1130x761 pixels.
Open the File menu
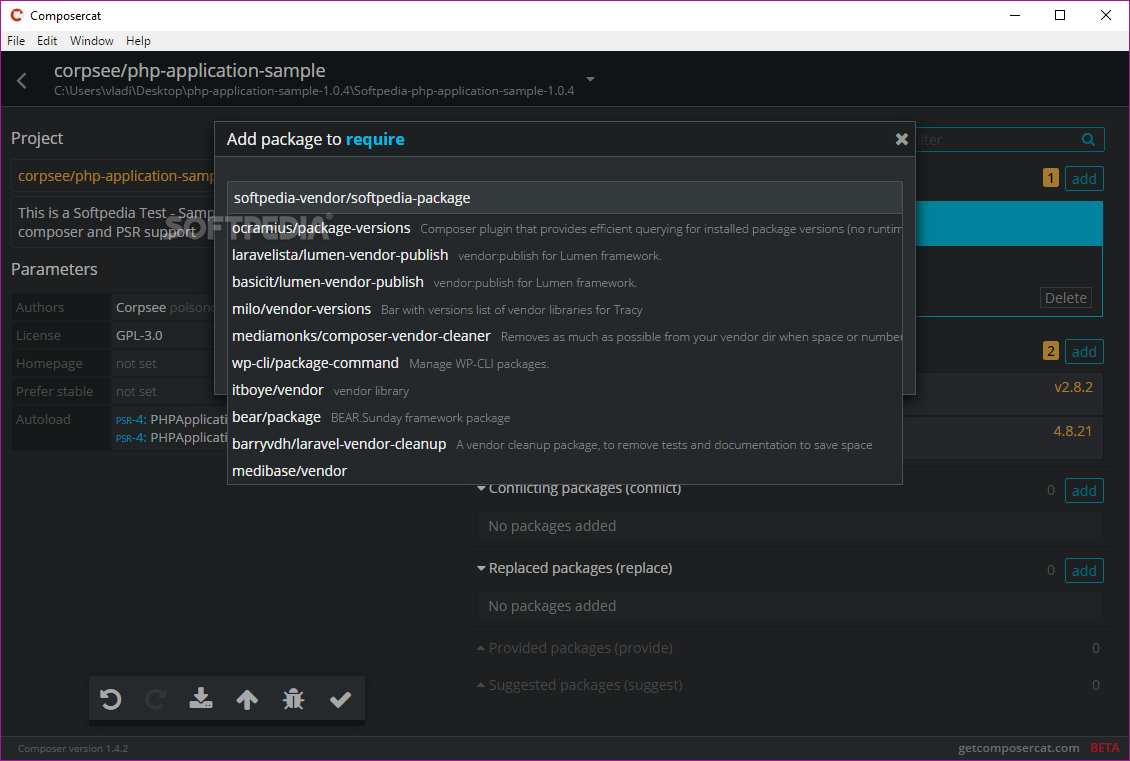[16, 41]
